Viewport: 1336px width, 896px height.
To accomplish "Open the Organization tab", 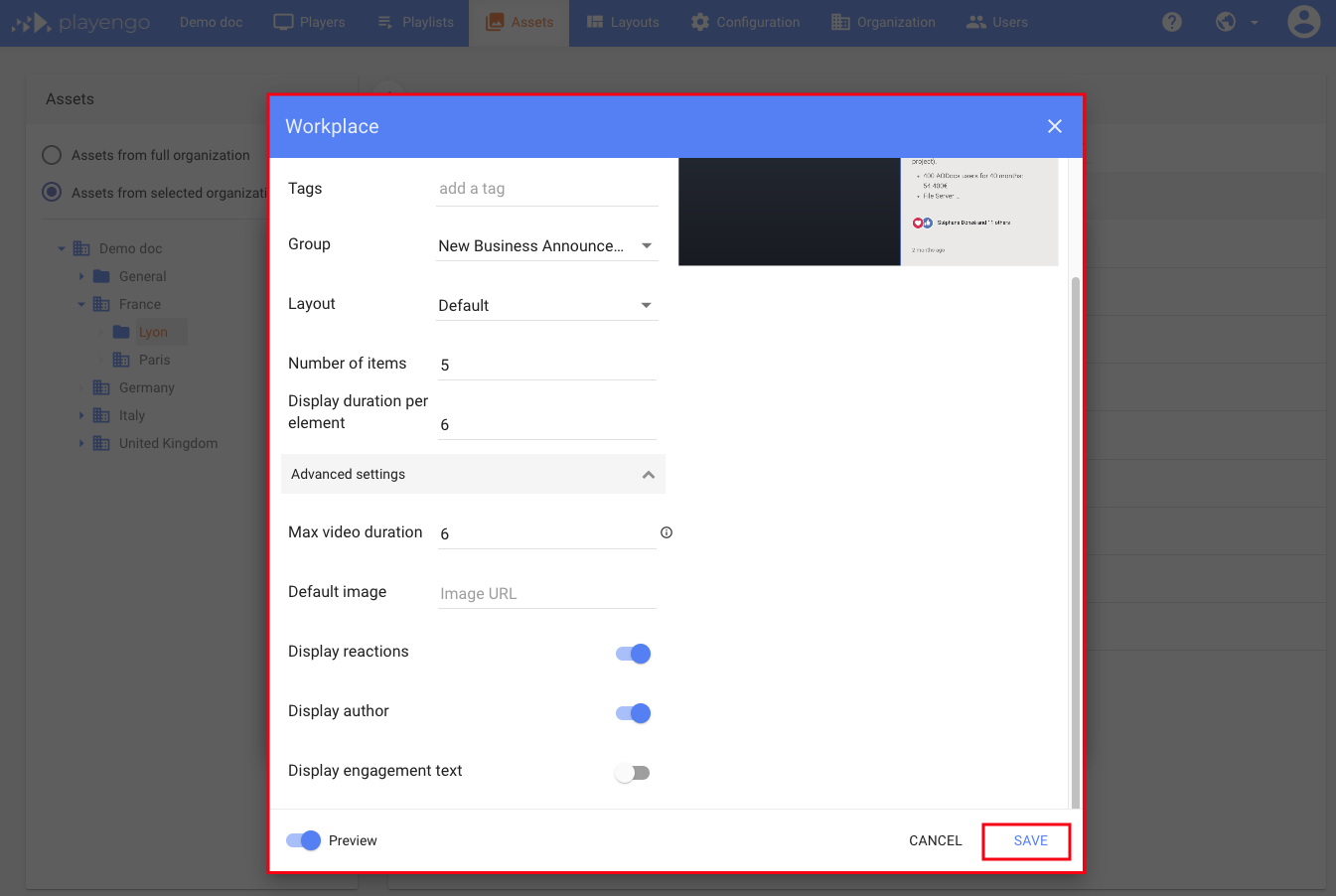I will (883, 22).
